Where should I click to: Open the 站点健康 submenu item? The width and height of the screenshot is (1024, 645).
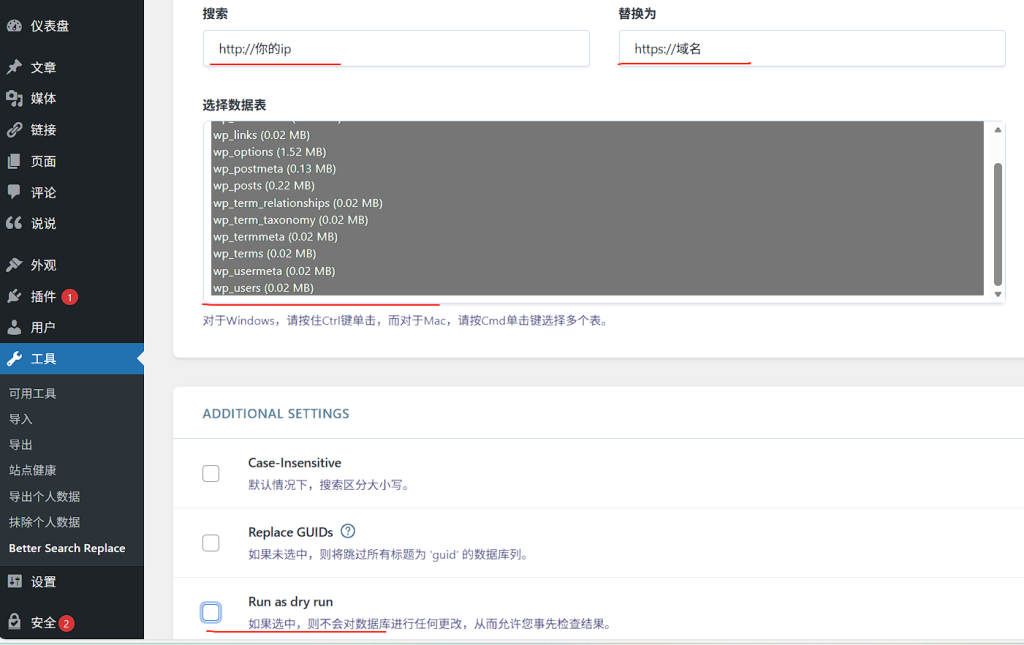(33, 470)
